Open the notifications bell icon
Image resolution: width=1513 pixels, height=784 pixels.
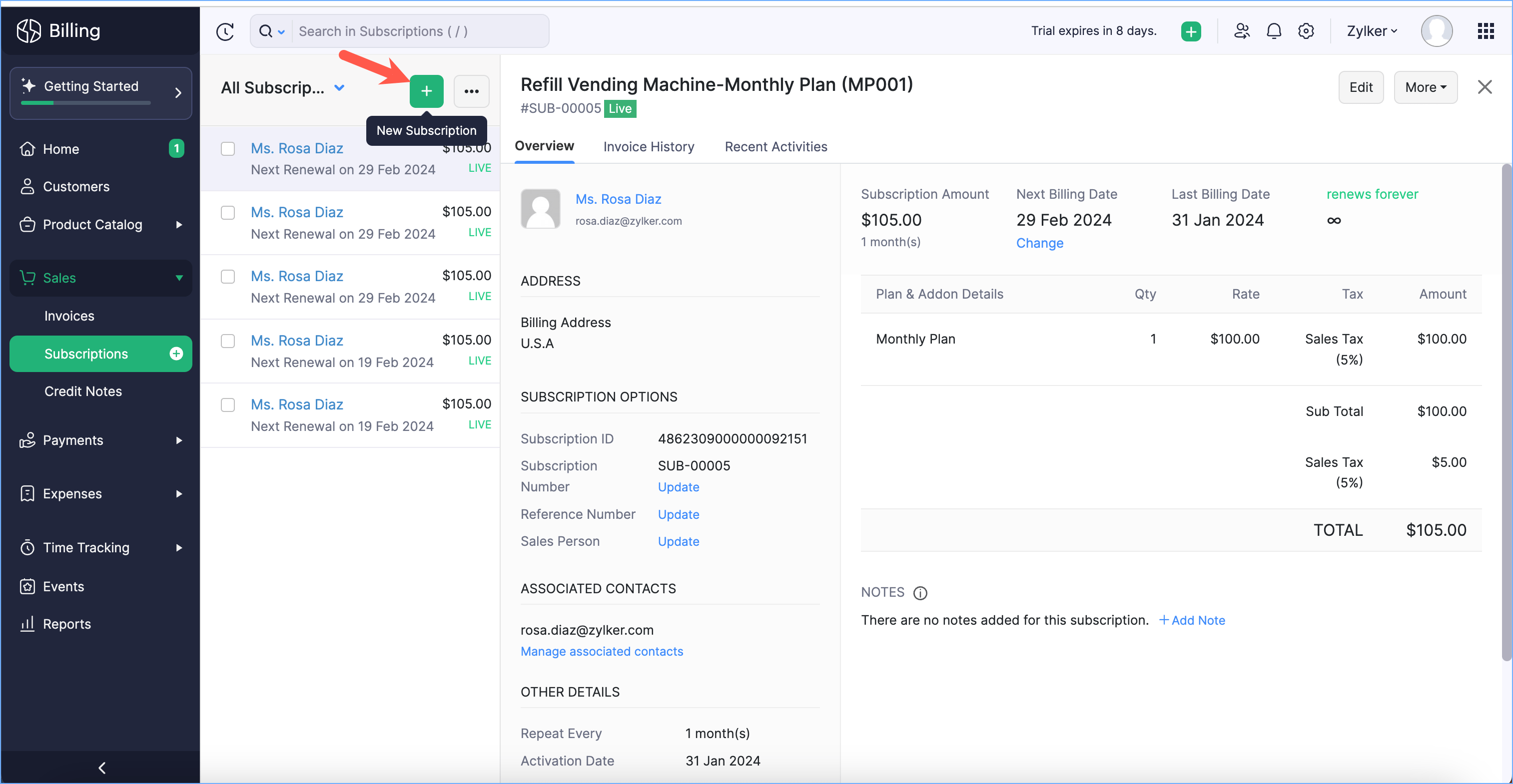pos(1273,31)
